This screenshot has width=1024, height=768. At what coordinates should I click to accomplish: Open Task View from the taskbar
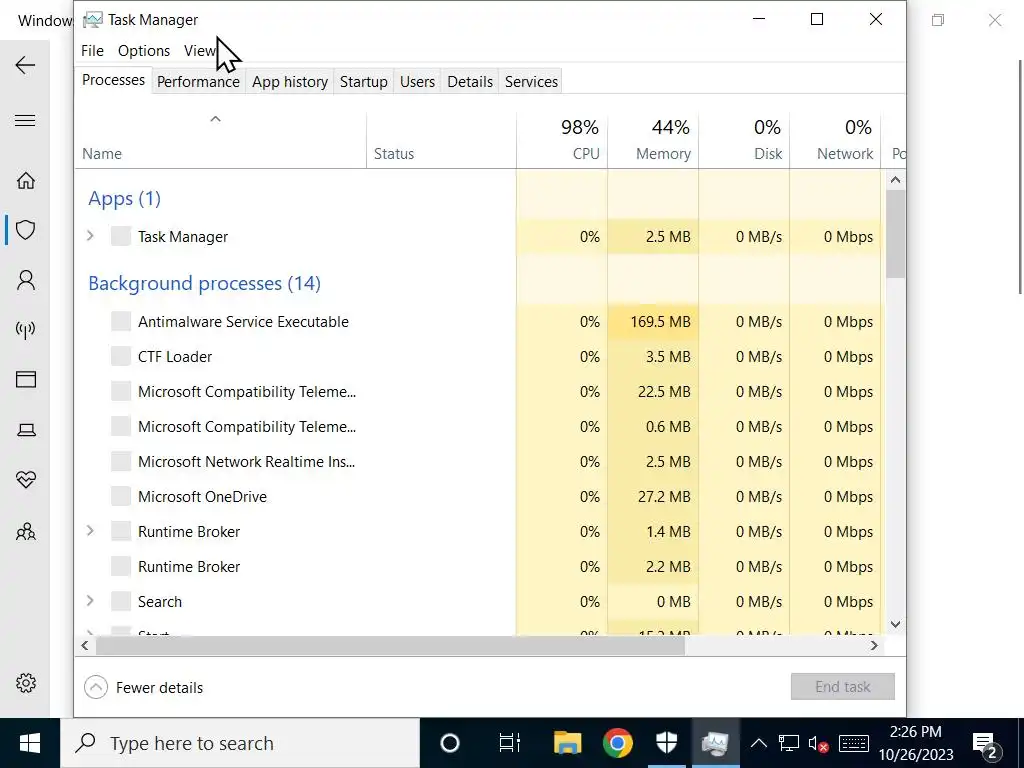[509, 743]
